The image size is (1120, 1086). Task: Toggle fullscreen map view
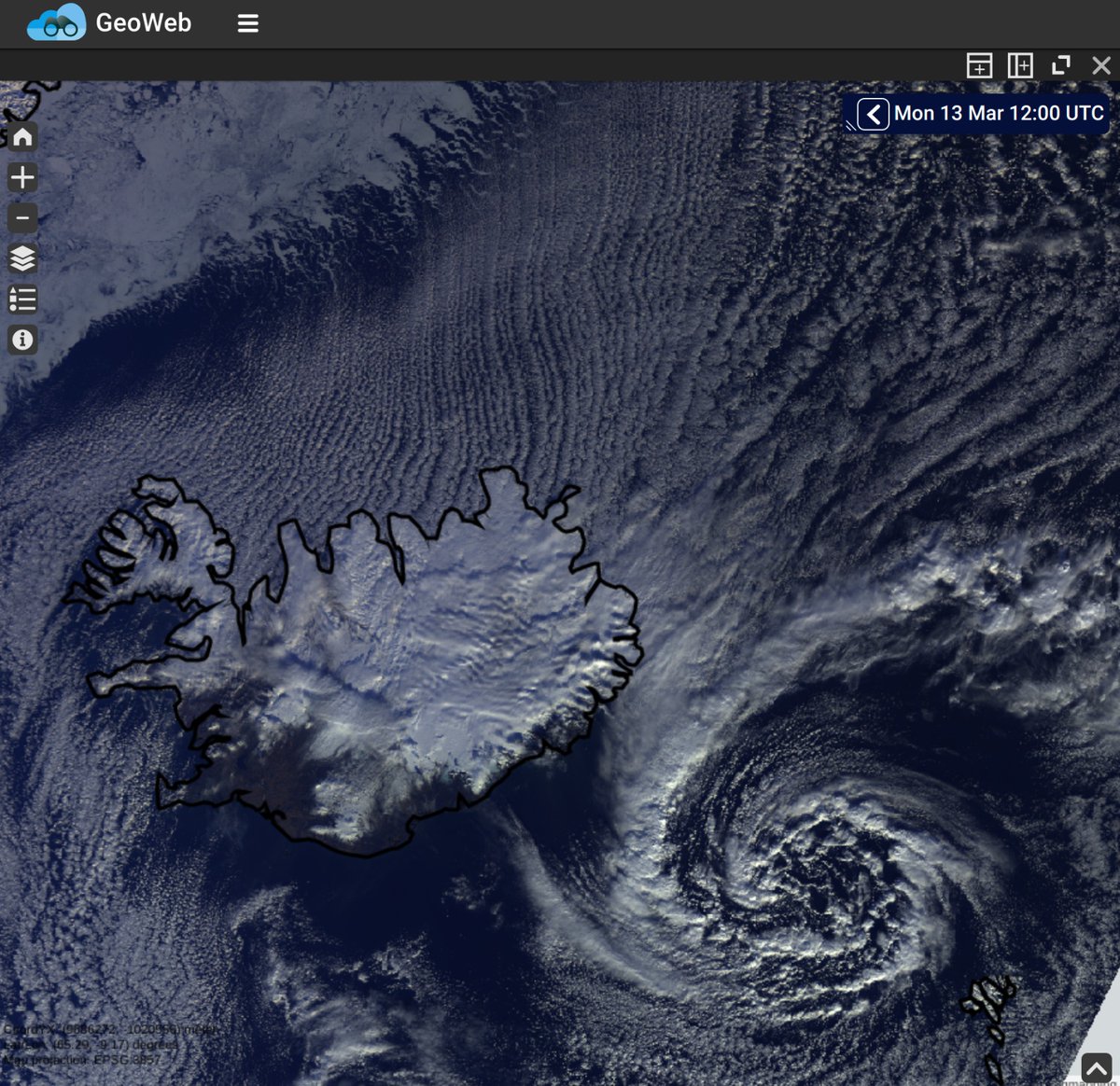[x=1061, y=65]
